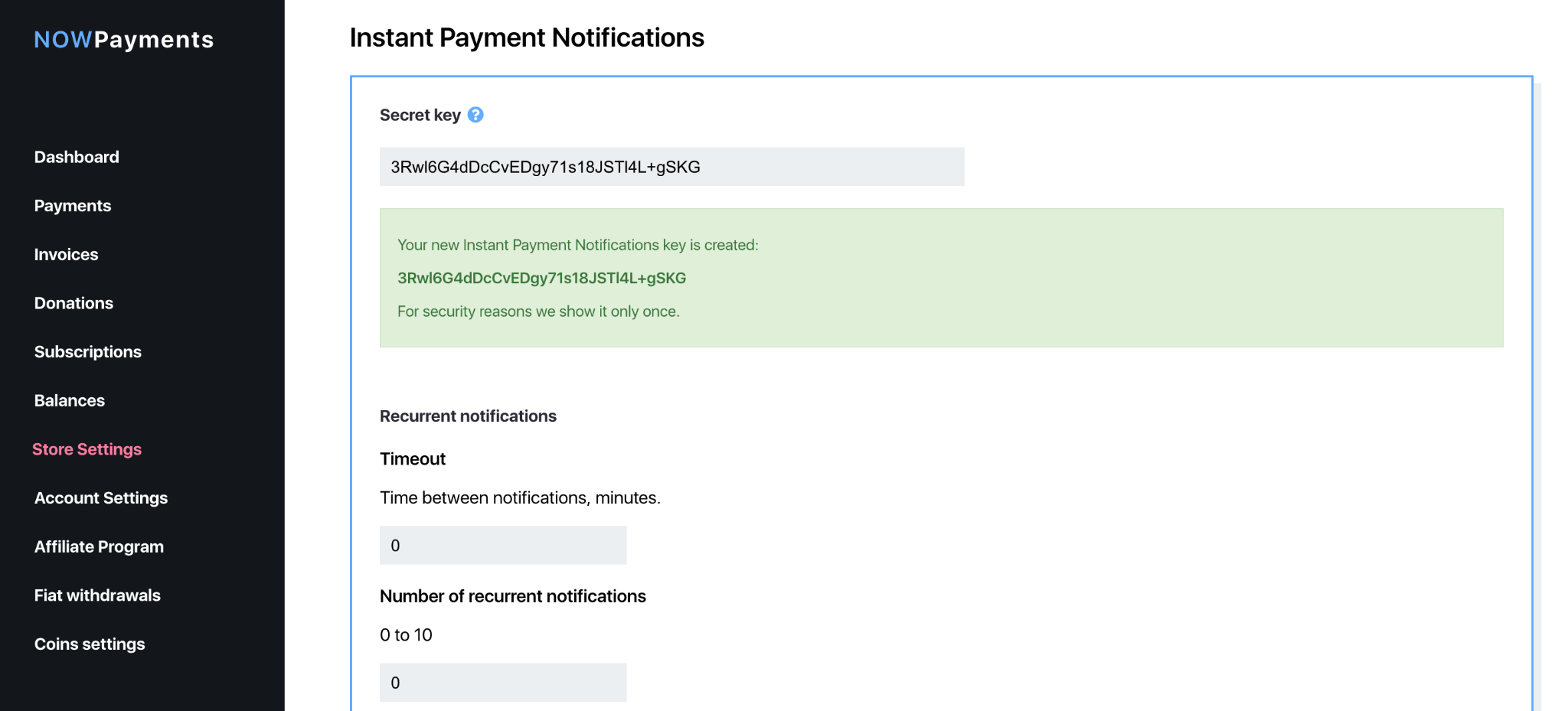Click the Secret key input field

click(x=672, y=167)
